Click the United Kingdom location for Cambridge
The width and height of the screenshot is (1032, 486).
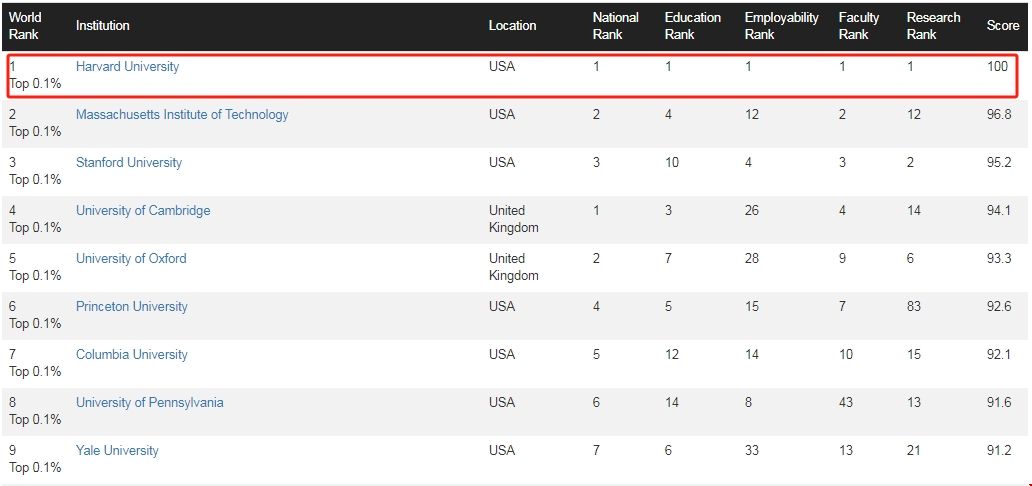pyautogui.click(x=513, y=219)
